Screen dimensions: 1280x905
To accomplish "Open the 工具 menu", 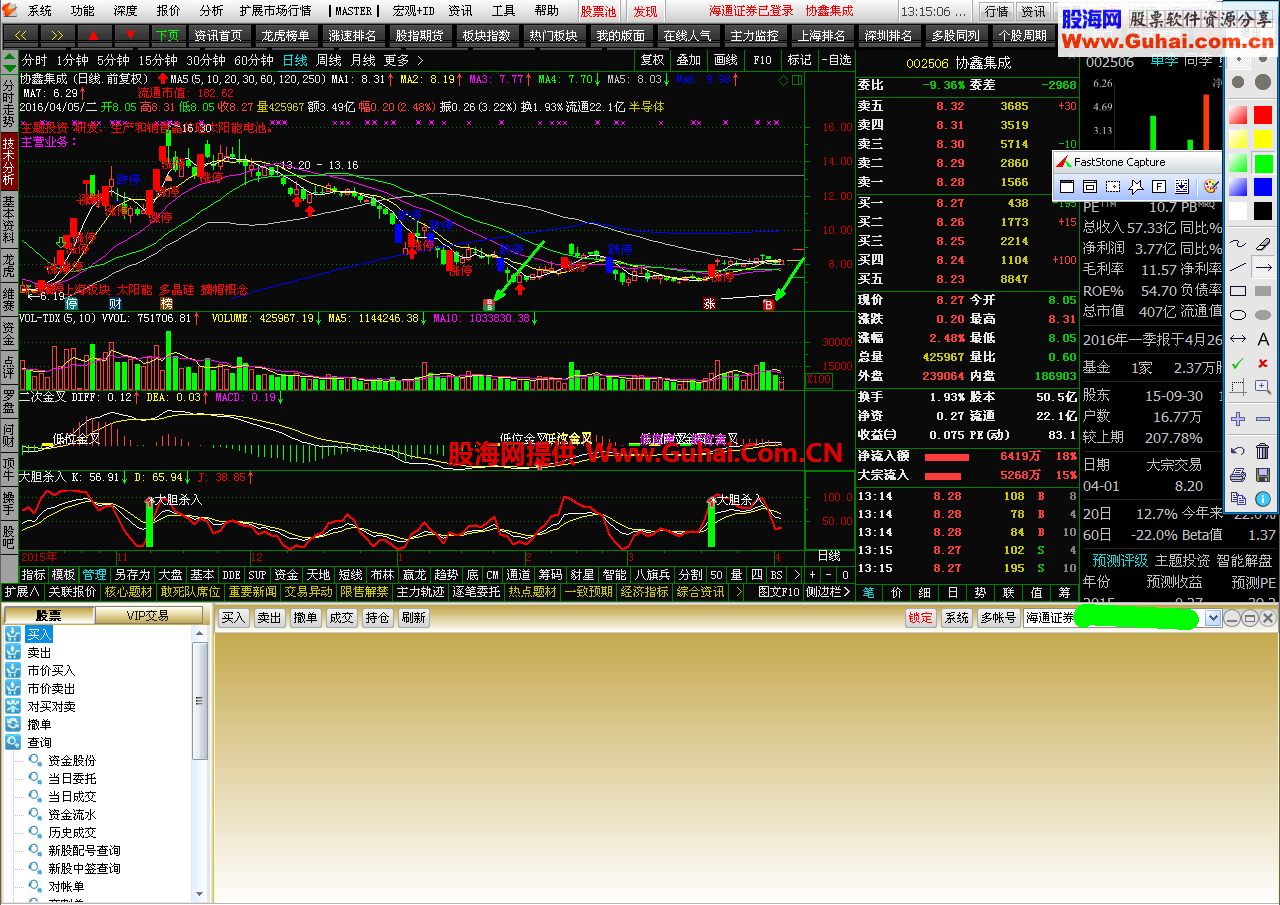I will (x=503, y=11).
